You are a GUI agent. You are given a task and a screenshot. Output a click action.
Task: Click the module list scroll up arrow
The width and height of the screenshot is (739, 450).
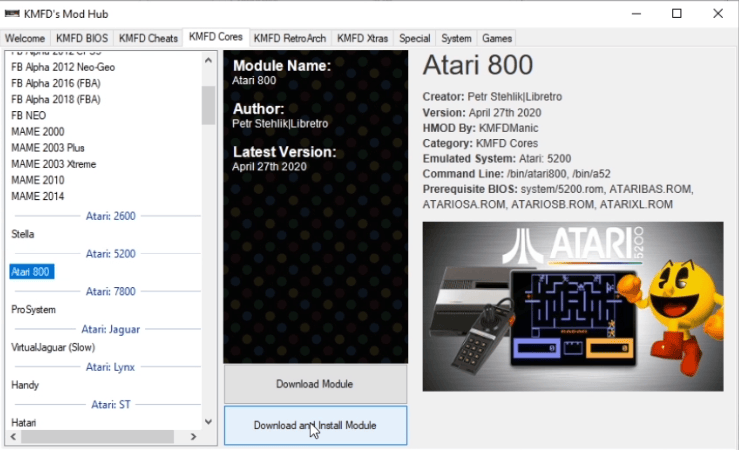[x=208, y=60]
